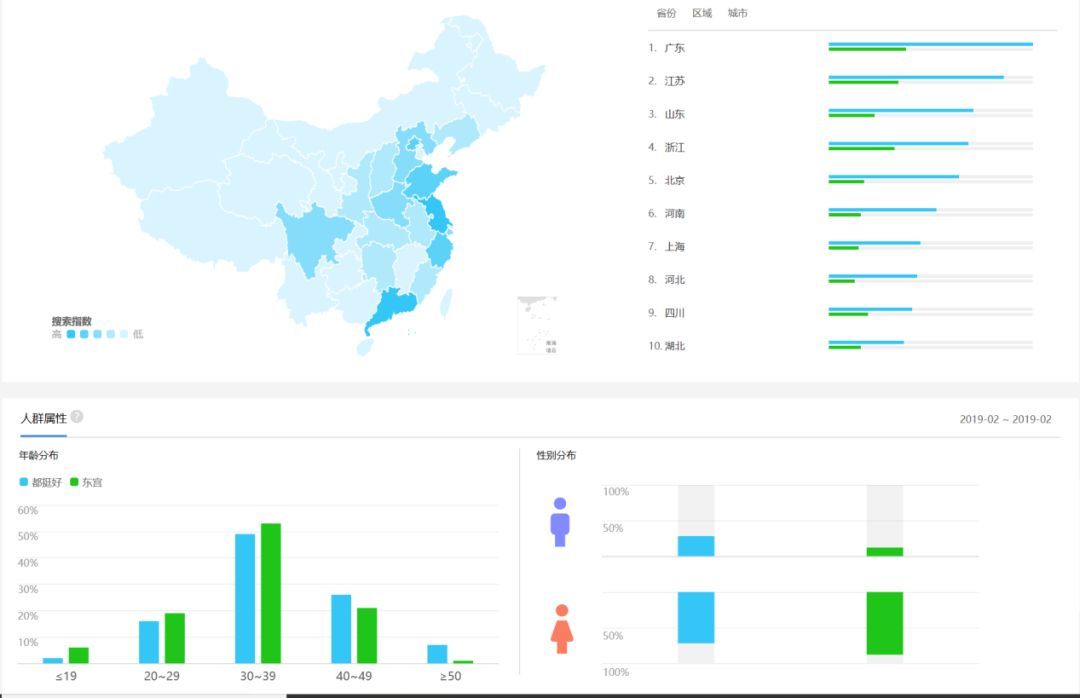This screenshot has height=698, width=1080.
Task: Click the 年龄分布 heading
Action: 39,455
